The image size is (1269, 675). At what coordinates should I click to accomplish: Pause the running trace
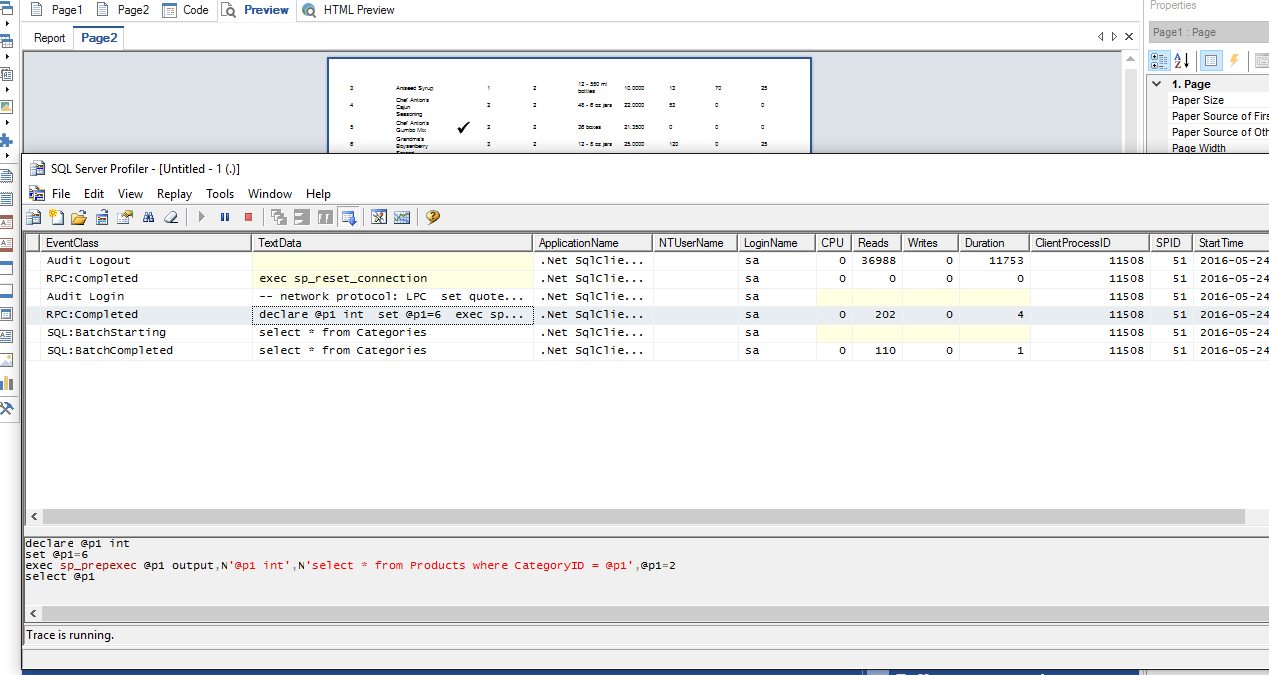[x=225, y=217]
